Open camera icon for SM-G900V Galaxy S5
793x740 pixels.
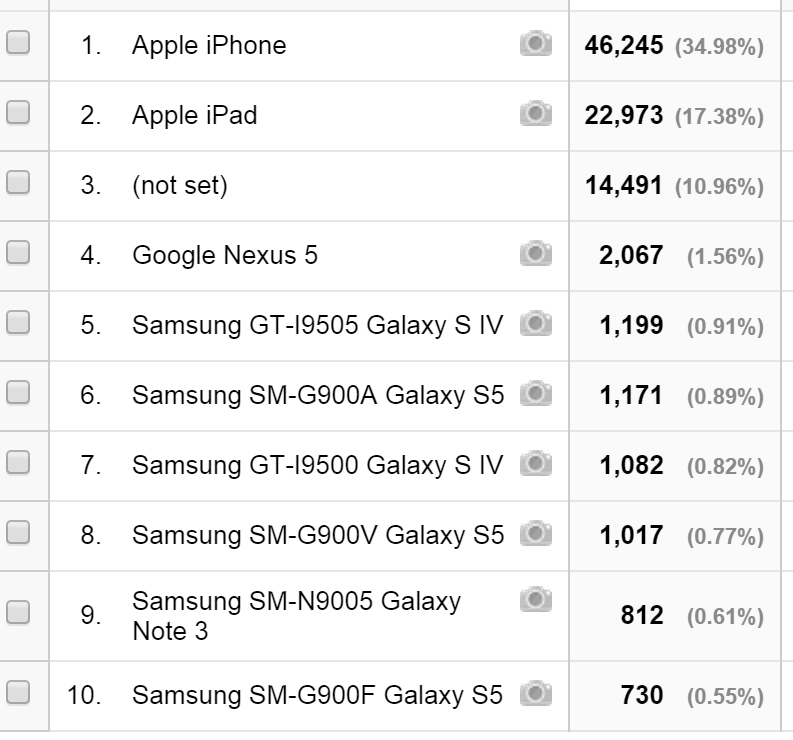pyautogui.click(x=536, y=533)
